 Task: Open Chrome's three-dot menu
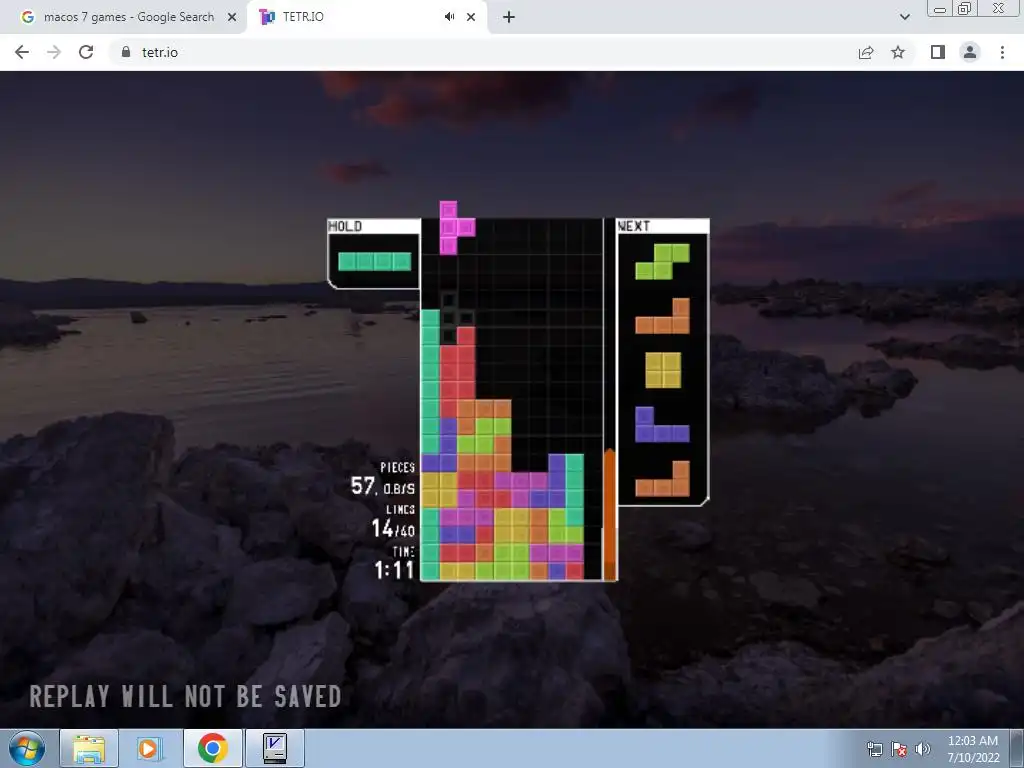pos(1002,52)
